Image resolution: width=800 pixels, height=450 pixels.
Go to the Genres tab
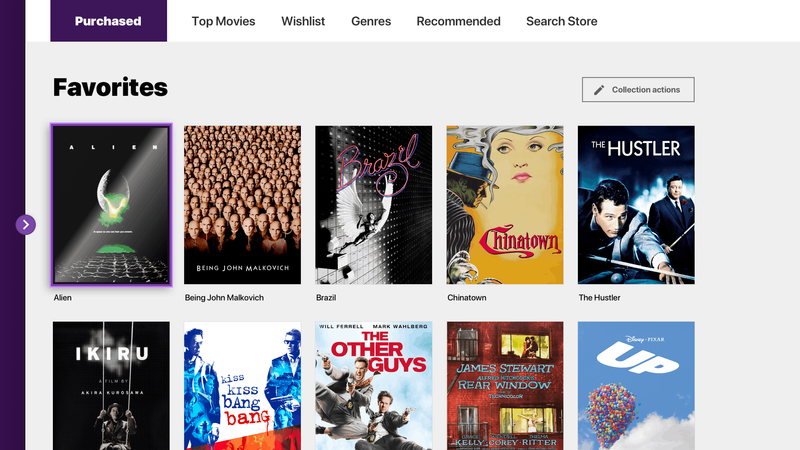coord(371,21)
